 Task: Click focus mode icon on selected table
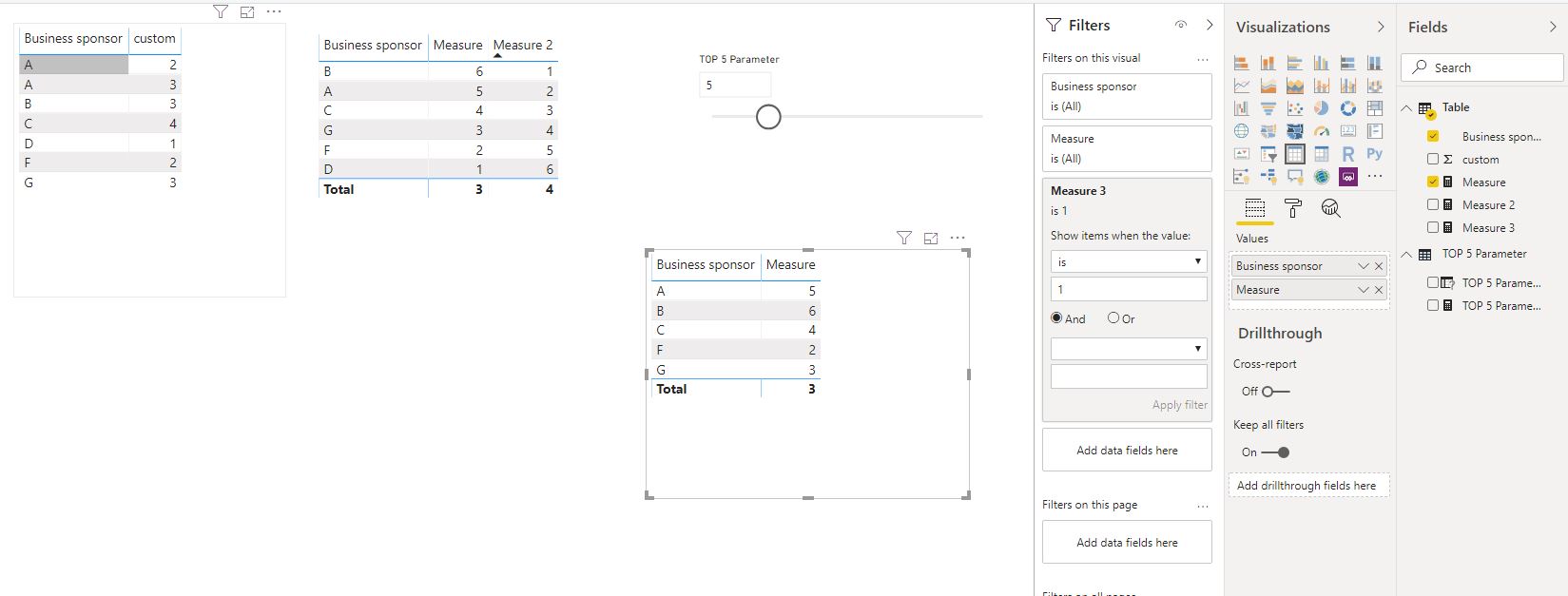tap(931, 239)
